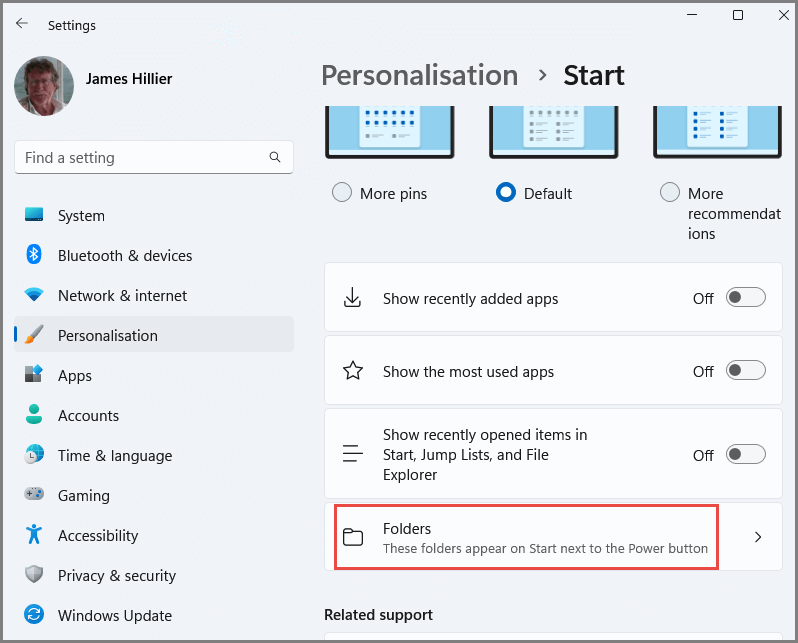Click the search magnifier icon
This screenshot has width=798, height=643.
pyautogui.click(x=275, y=157)
